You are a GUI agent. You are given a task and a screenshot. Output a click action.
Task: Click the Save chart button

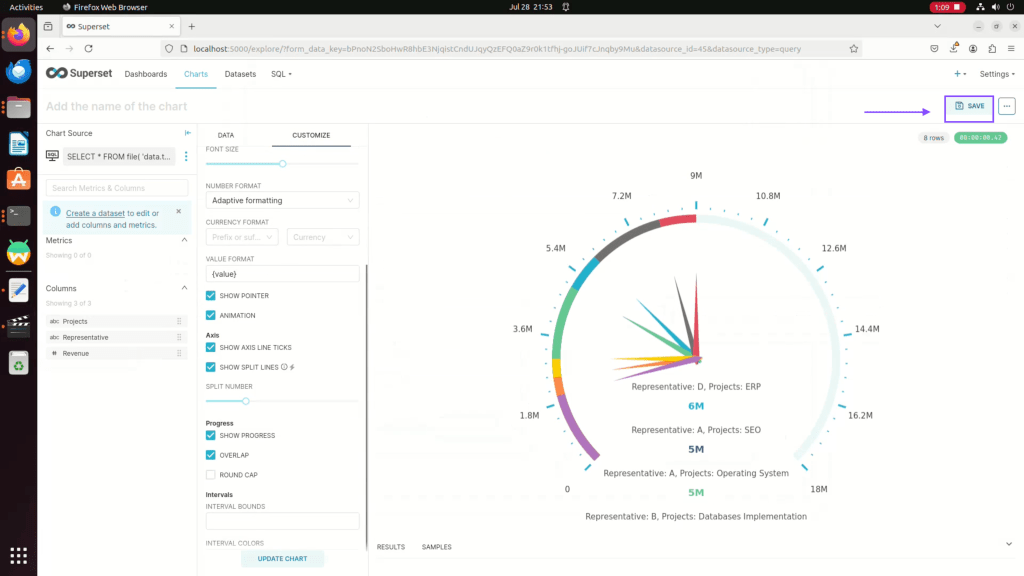click(969, 106)
